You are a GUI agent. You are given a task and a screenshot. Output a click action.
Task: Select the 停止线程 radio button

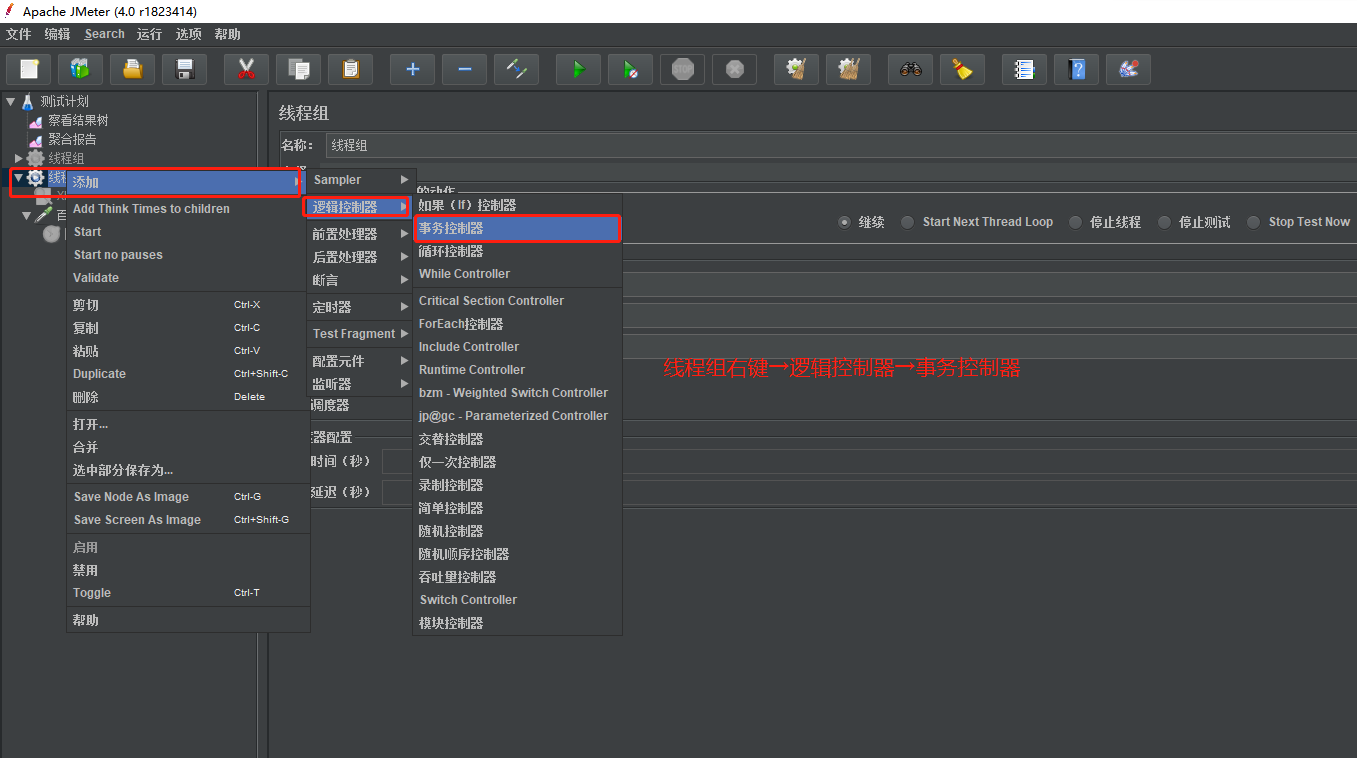(1075, 222)
